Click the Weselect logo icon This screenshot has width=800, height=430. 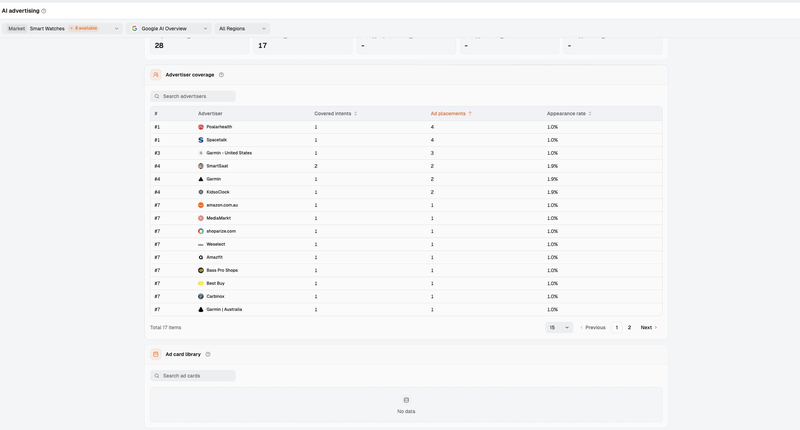[201, 244]
